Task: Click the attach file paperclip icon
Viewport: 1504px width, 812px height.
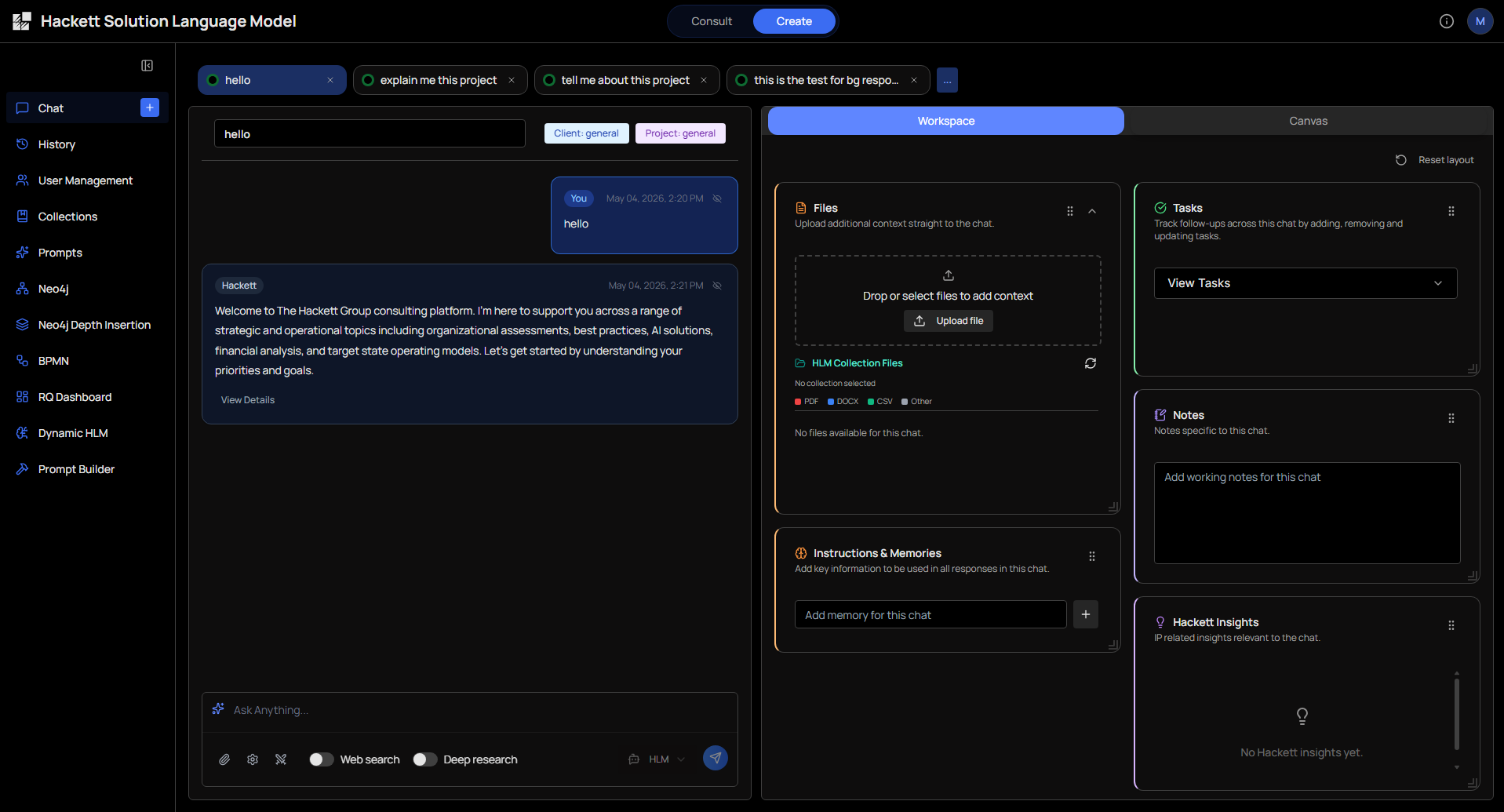Action: point(224,759)
